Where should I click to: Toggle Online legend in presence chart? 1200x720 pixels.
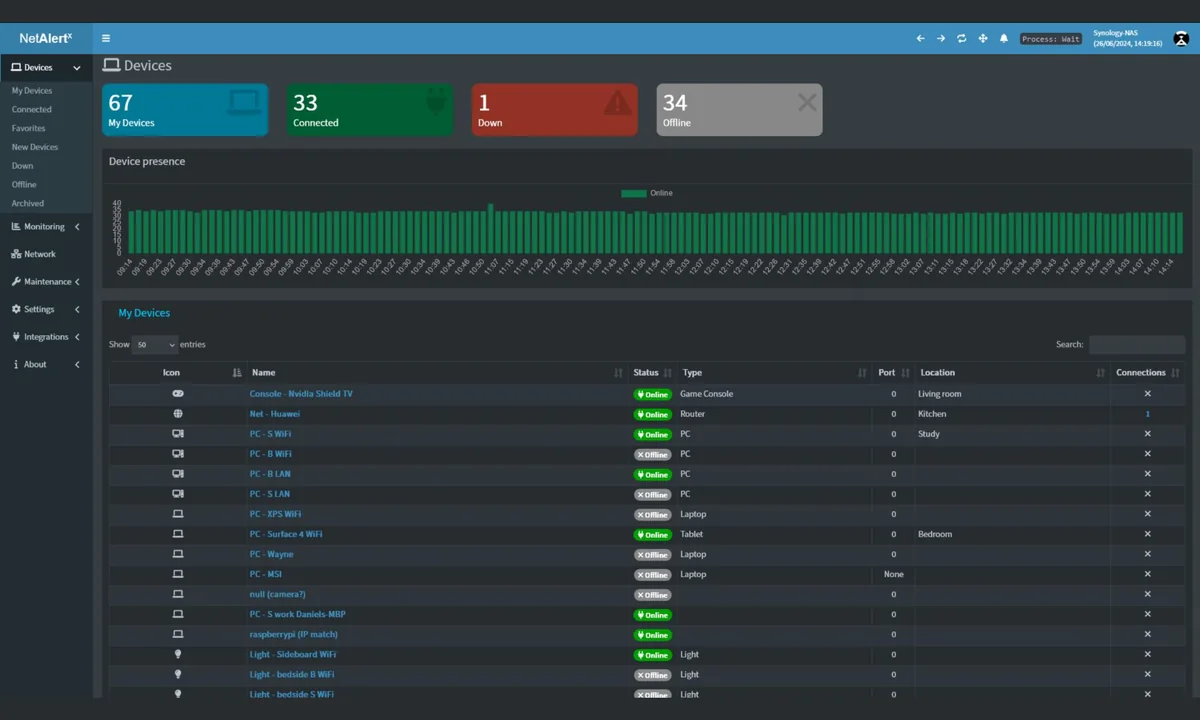pos(647,193)
